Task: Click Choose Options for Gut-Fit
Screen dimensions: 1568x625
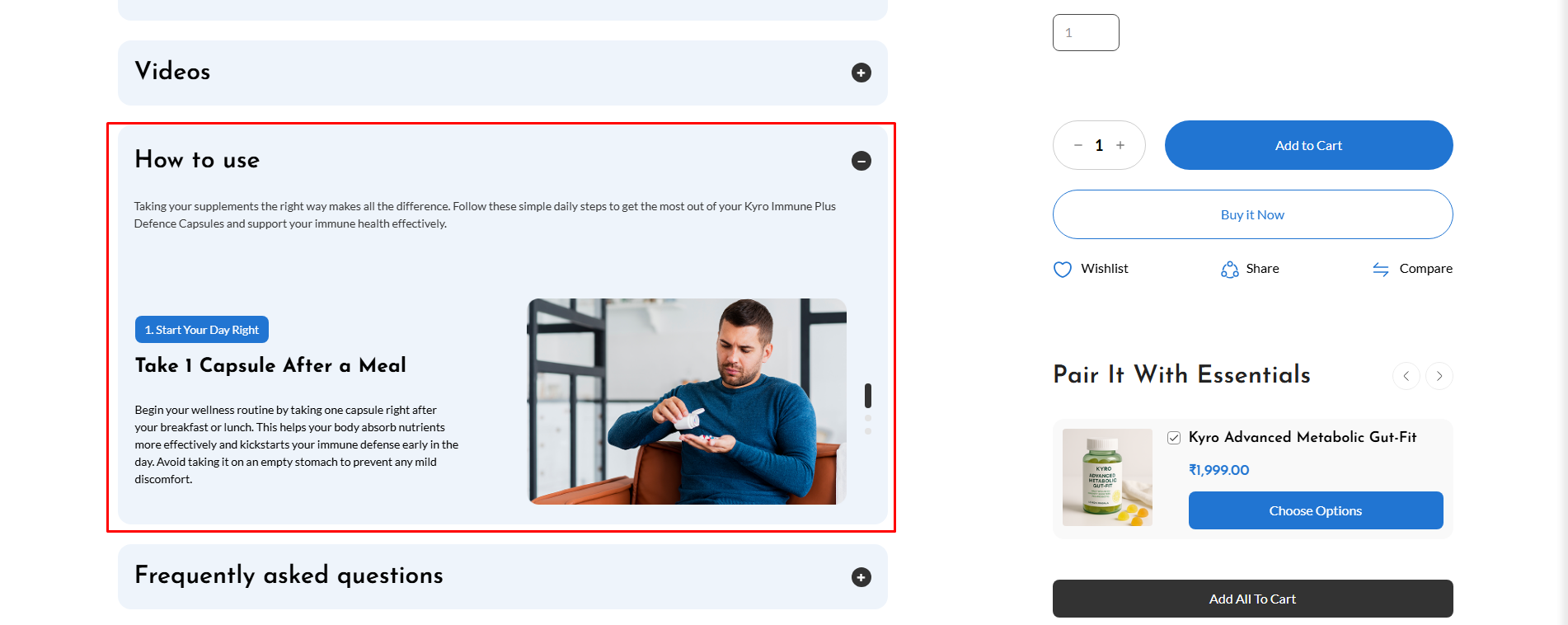Action: pos(1316,510)
